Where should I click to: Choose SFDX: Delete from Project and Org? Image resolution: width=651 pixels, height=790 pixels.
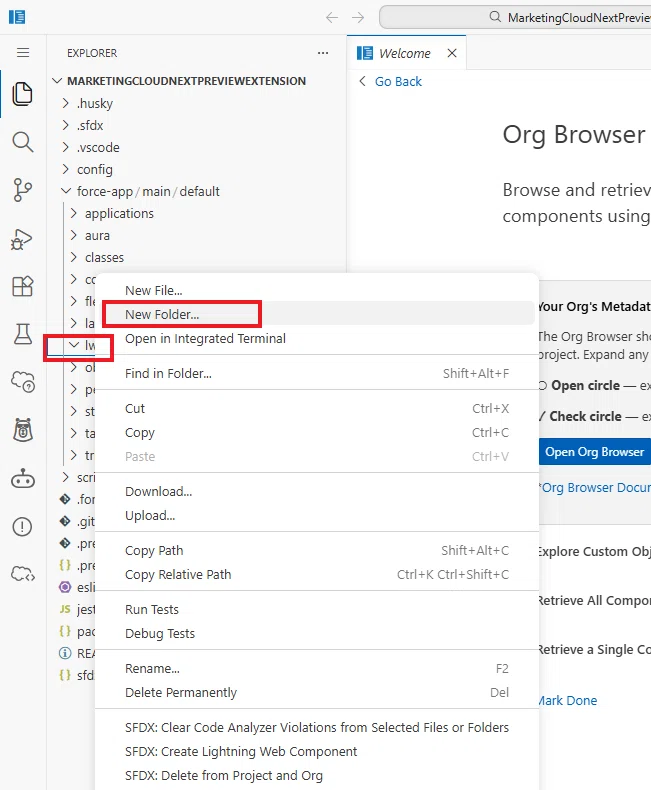pos(317,776)
